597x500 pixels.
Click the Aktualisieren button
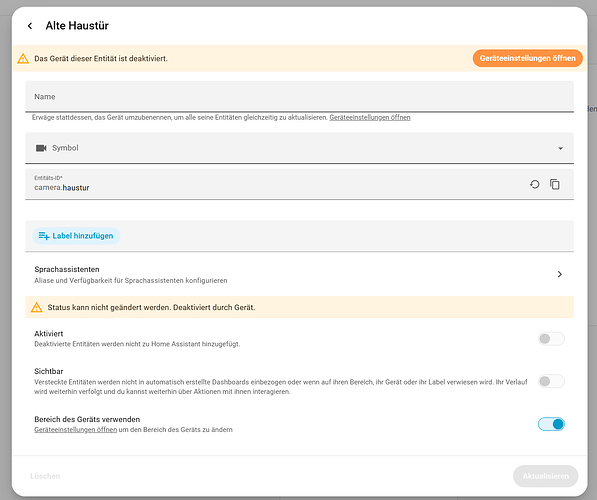545,476
